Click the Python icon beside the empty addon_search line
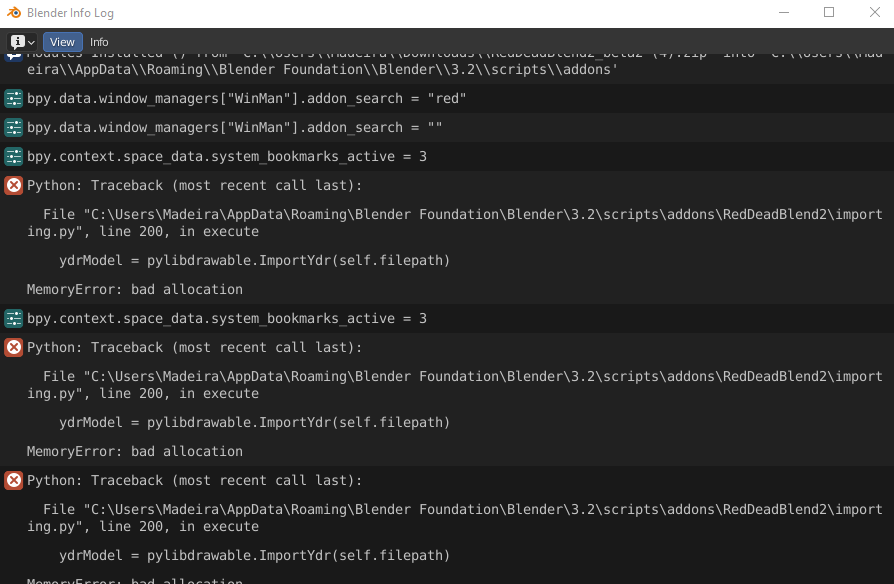 pos(14,127)
